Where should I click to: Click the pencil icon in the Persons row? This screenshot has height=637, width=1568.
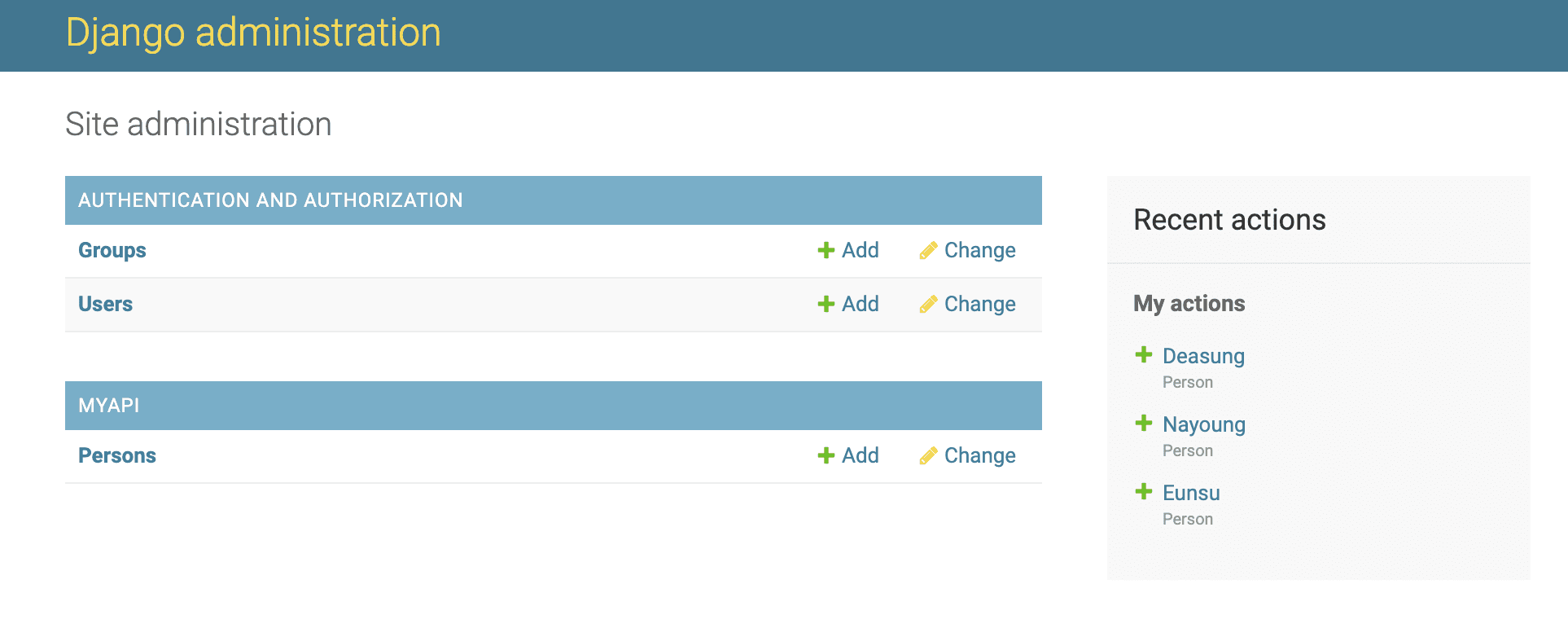928,455
